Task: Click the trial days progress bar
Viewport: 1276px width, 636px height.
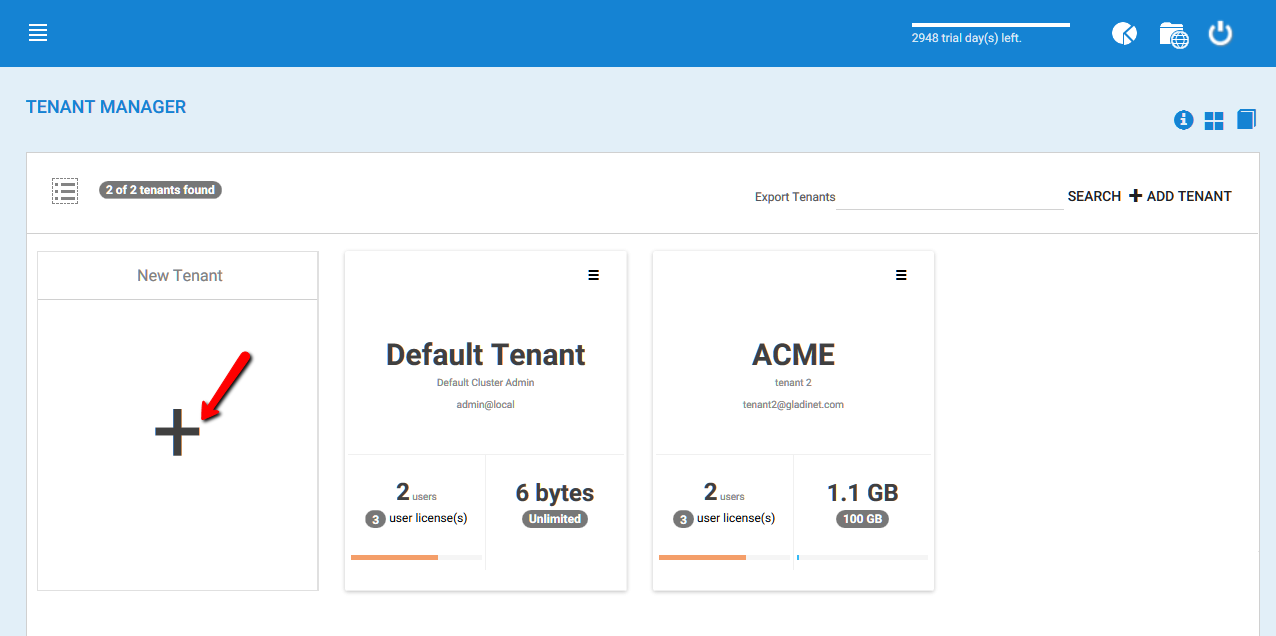Action: [x=991, y=25]
